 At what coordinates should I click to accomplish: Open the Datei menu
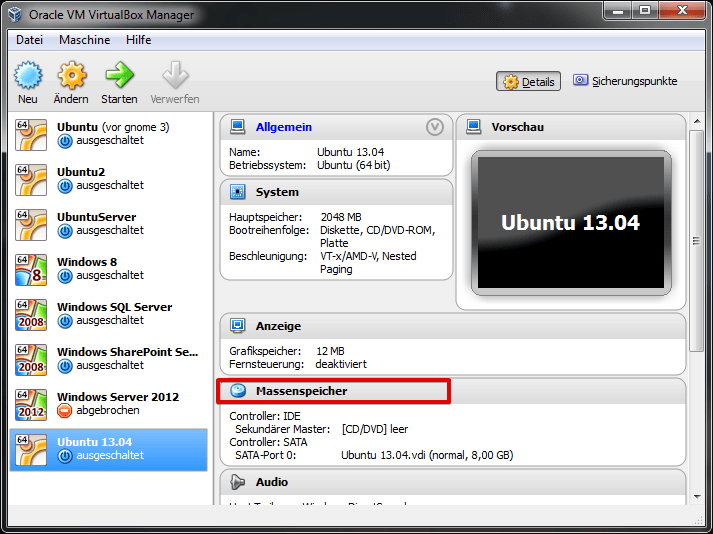coord(29,40)
